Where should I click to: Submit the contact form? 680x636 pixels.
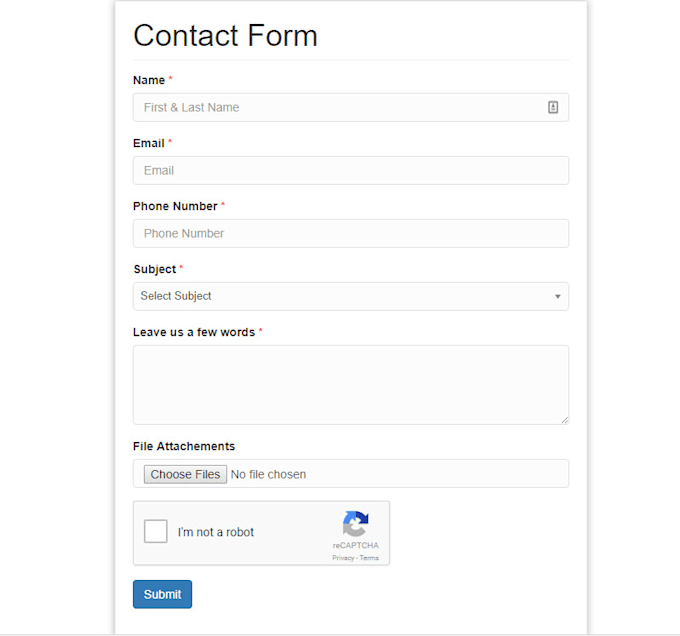click(162, 594)
